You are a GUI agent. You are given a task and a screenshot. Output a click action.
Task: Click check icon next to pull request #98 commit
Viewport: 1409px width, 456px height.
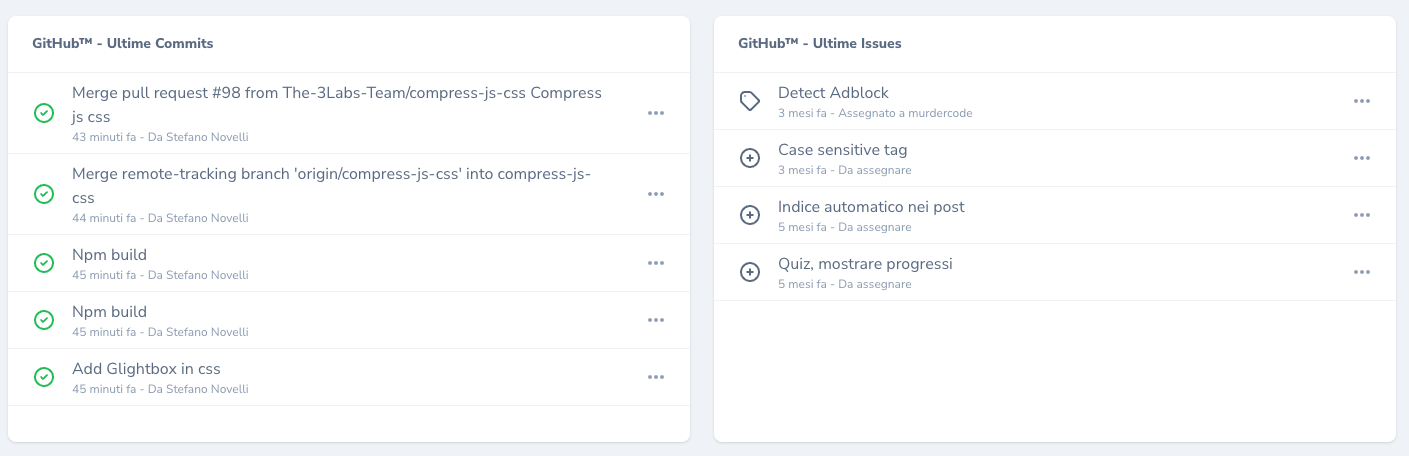click(44, 113)
